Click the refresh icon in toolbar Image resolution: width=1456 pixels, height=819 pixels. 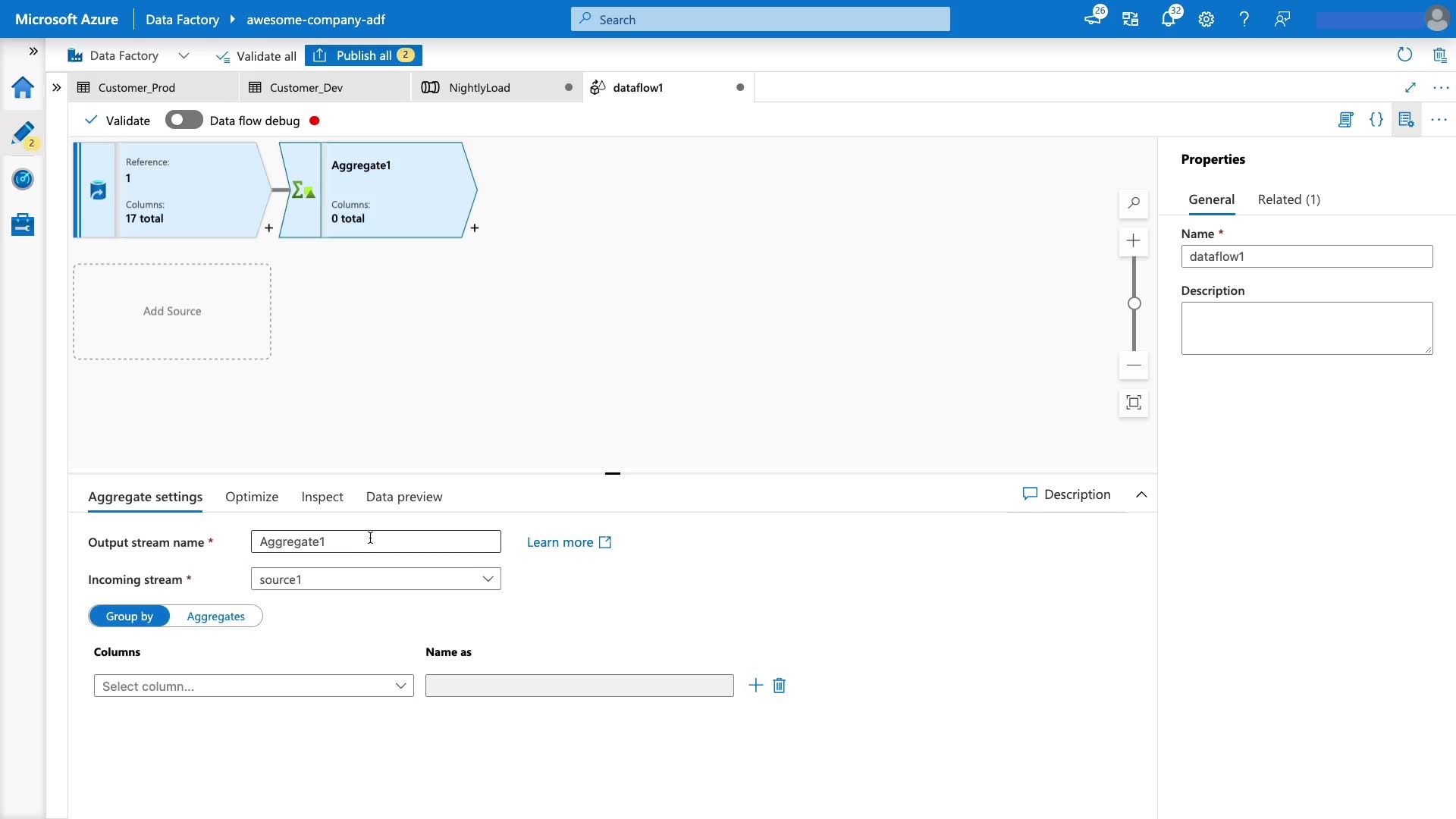(1404, 55)
